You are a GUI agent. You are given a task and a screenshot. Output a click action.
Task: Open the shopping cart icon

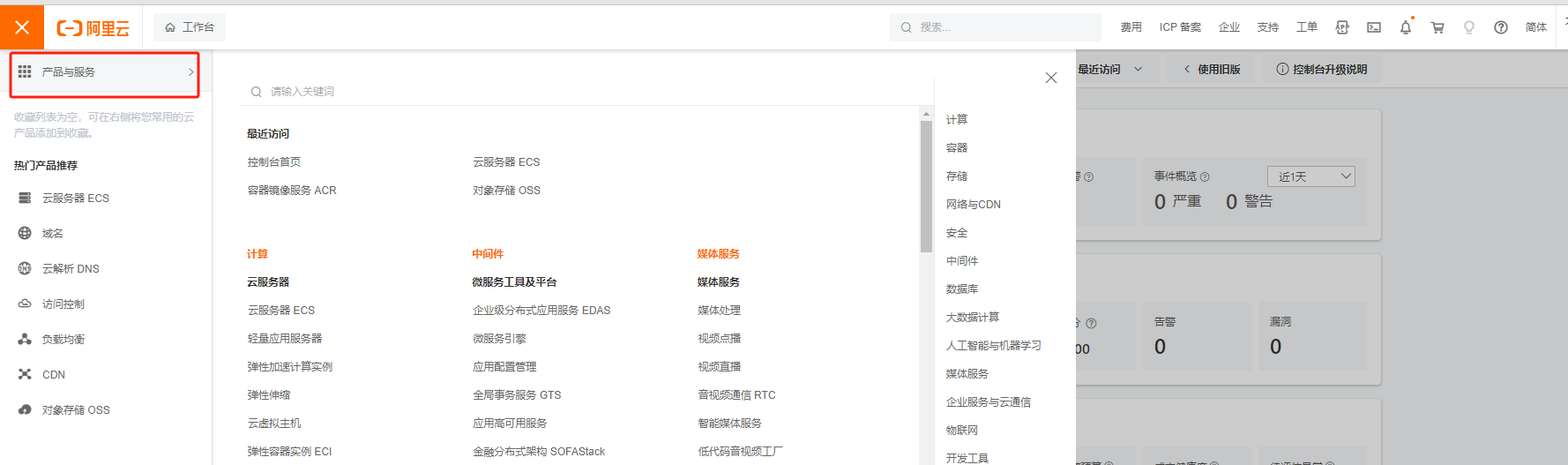pos(1437,27)
